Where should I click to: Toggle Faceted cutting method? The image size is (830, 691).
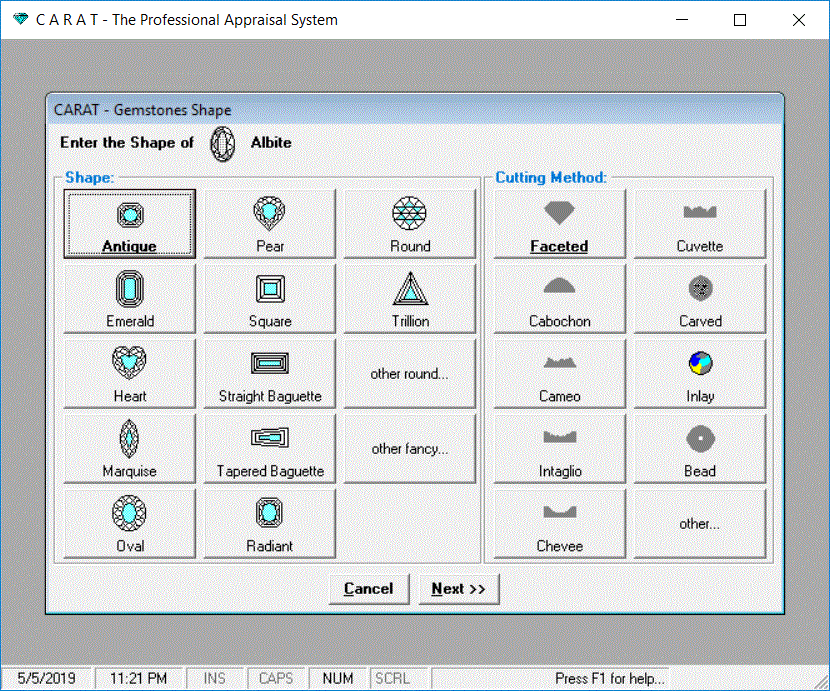coord(559,224)
